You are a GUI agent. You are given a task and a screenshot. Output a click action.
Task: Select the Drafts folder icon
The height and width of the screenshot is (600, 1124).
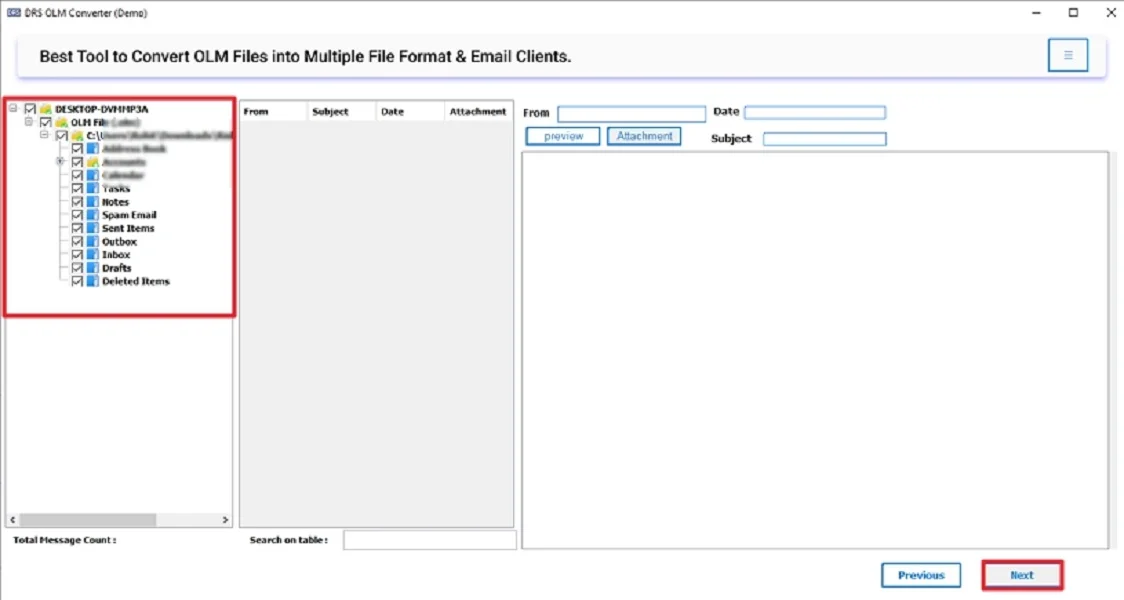click(92, 268)
